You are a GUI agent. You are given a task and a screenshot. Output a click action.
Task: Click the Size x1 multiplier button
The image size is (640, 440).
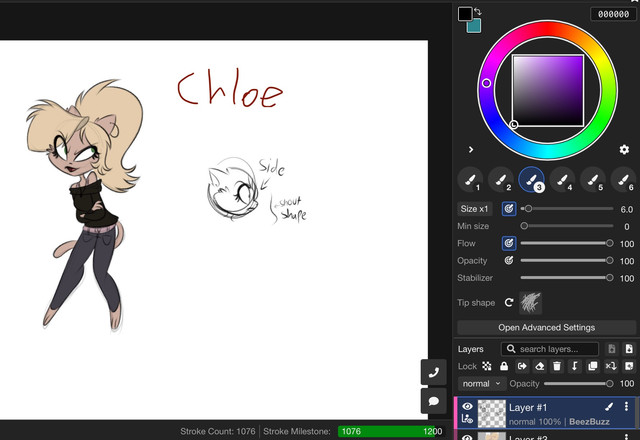474,209
